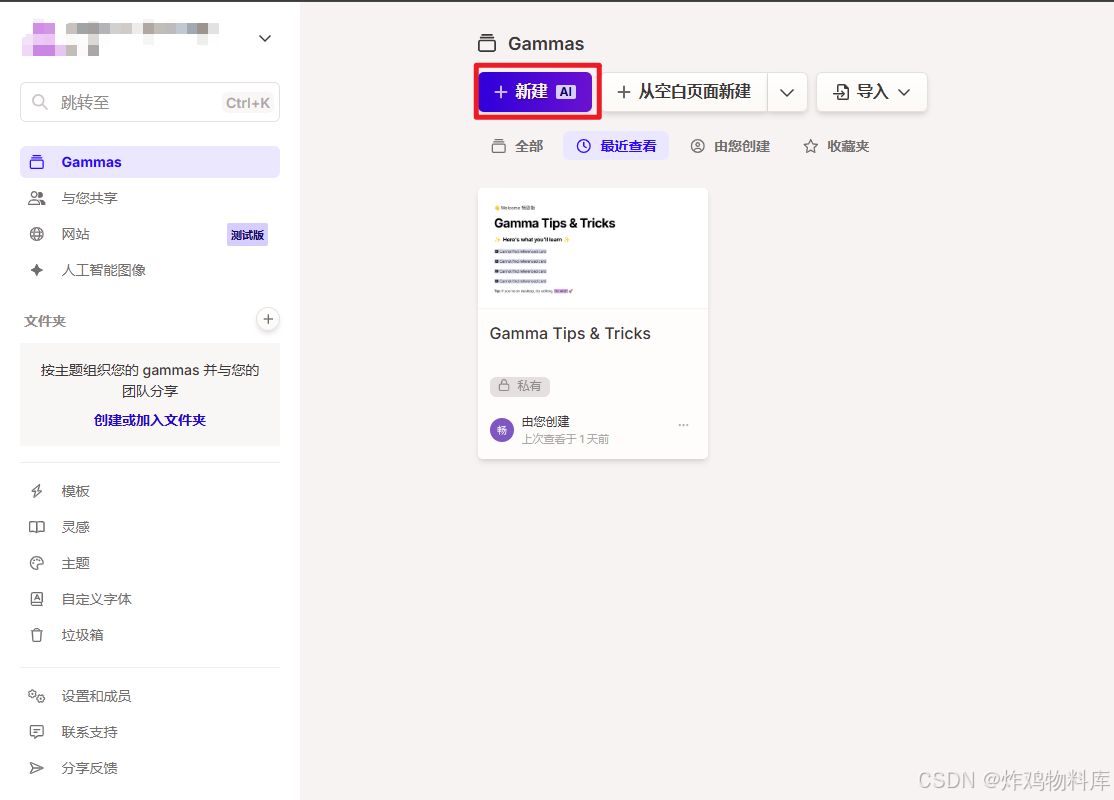Switch to the 最近查看 tab
The image size is (1114, 800).
tap(616, 146)
